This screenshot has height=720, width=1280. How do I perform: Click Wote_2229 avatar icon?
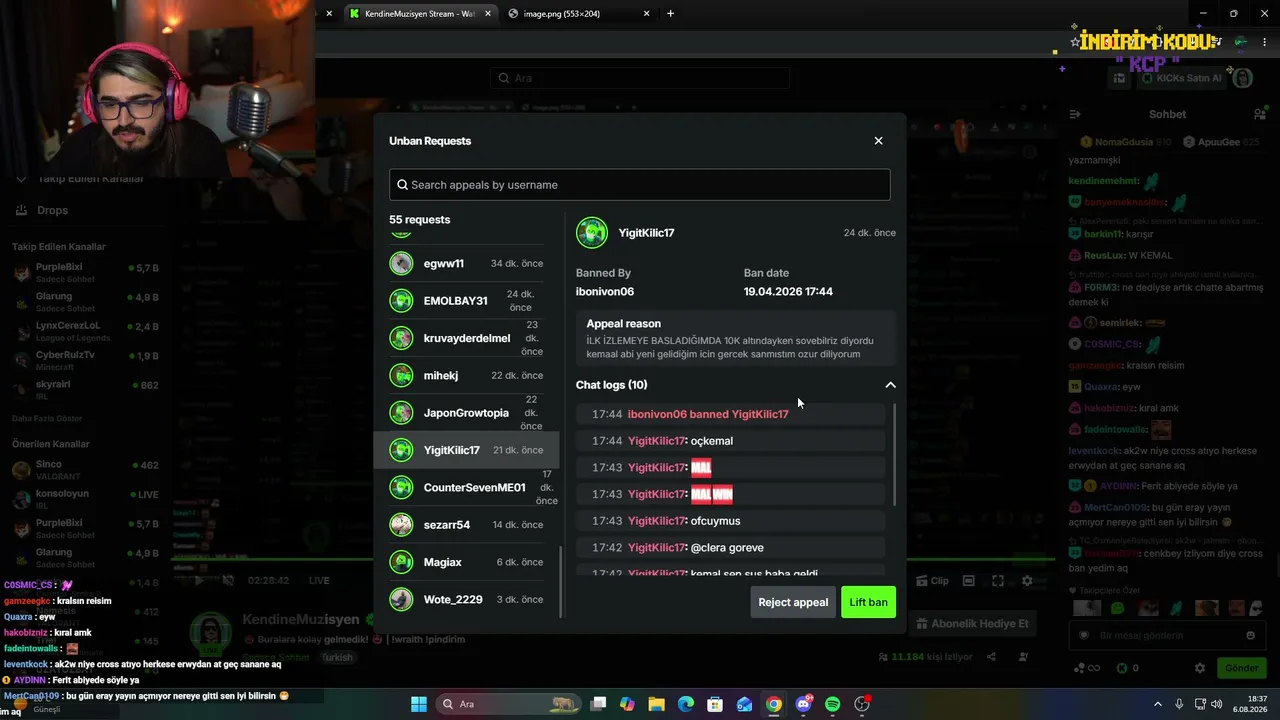click(401, 599)
